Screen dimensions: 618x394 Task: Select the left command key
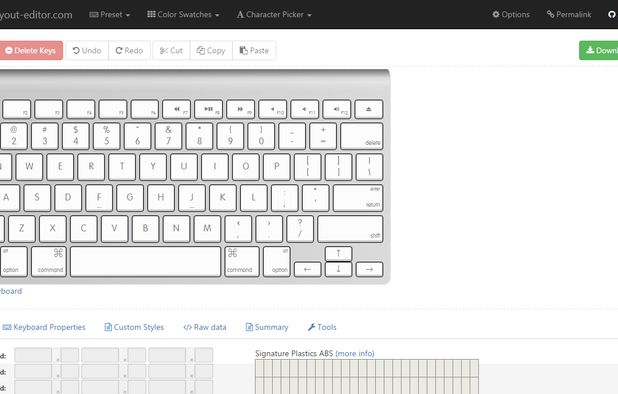coord(49,262)
